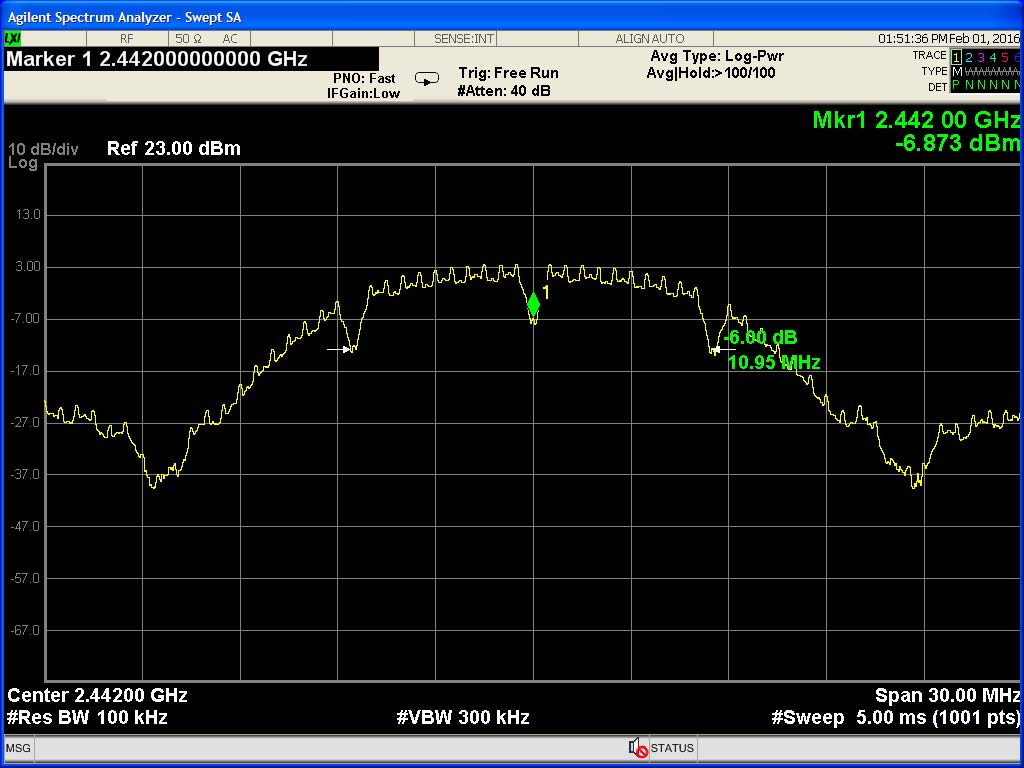Click the left bandwidth arrow marker
The width and height of the screenshot is (1024, 768).
tap(340, 349)
